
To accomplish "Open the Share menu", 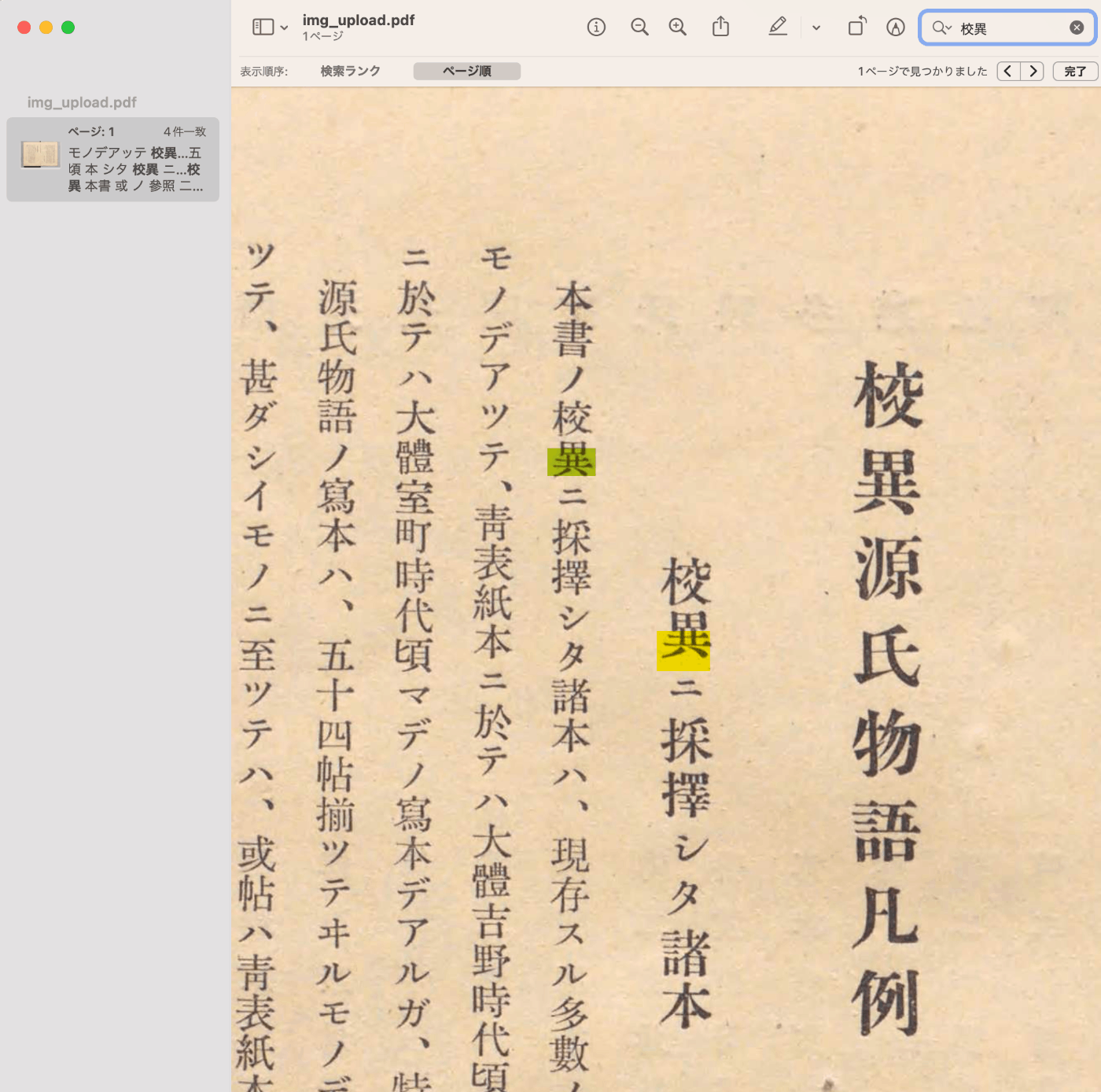I will pyautogui.click(x=720, y=28).
